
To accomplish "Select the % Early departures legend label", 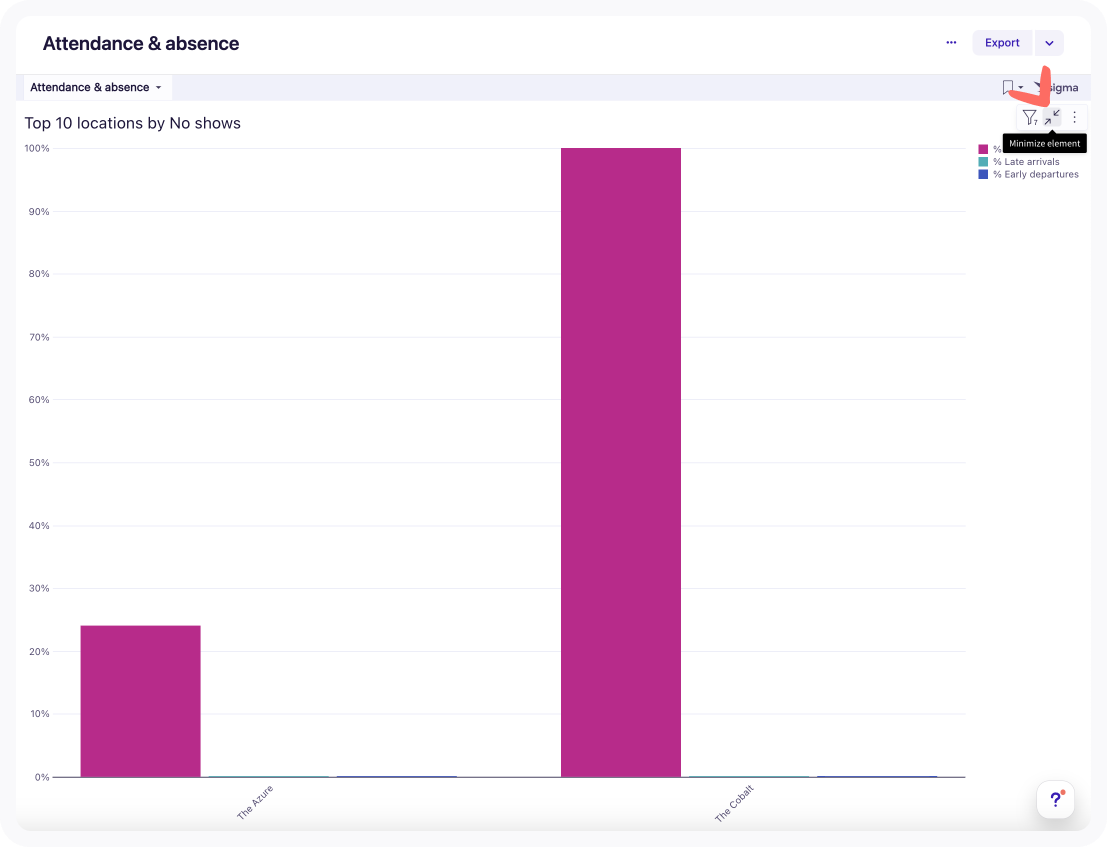I will tap(1036, 174).
